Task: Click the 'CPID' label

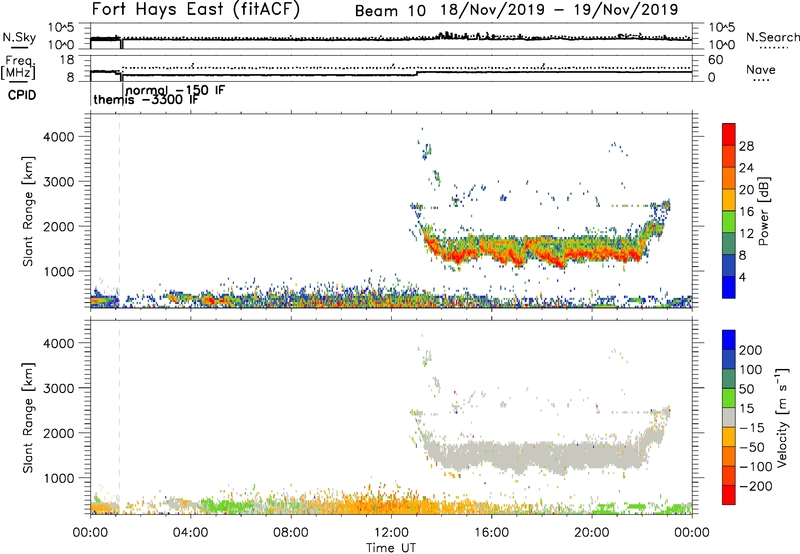Action: pos(22,95)
